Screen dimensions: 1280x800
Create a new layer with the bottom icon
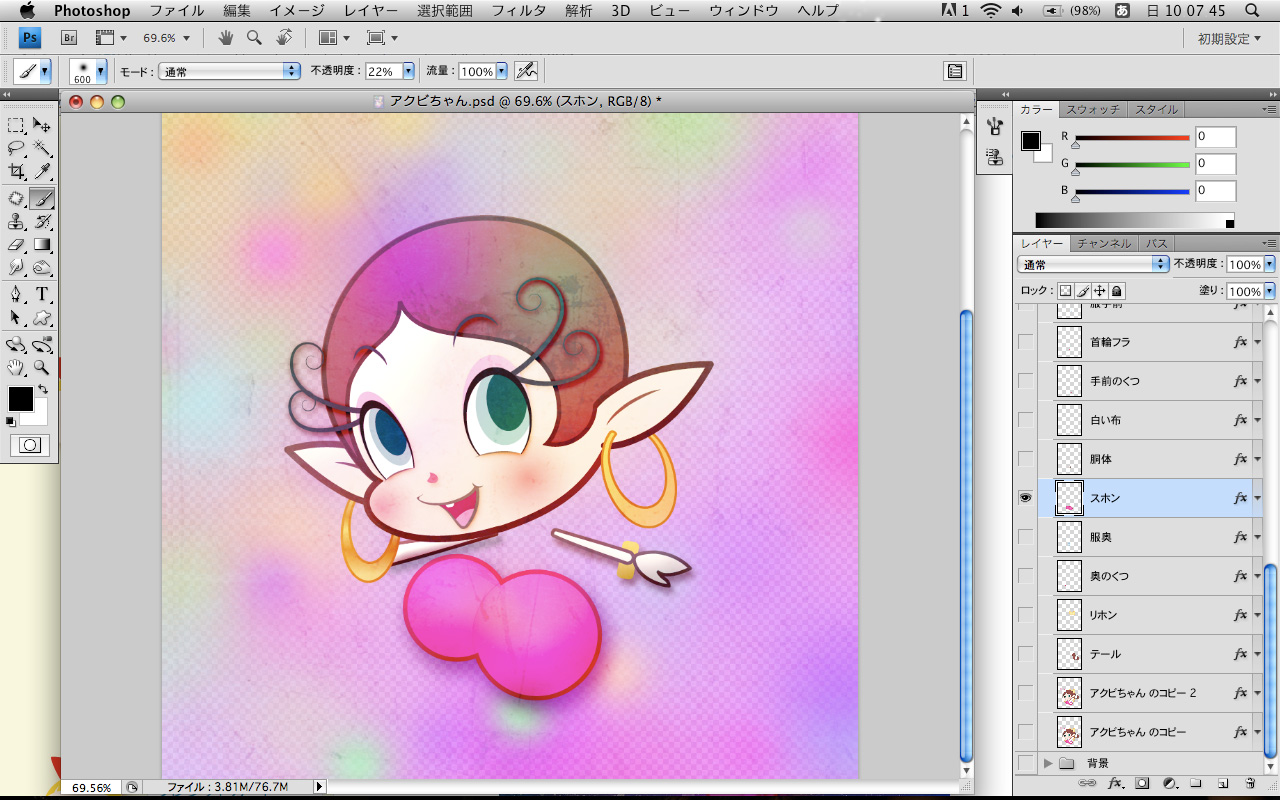1222,783
